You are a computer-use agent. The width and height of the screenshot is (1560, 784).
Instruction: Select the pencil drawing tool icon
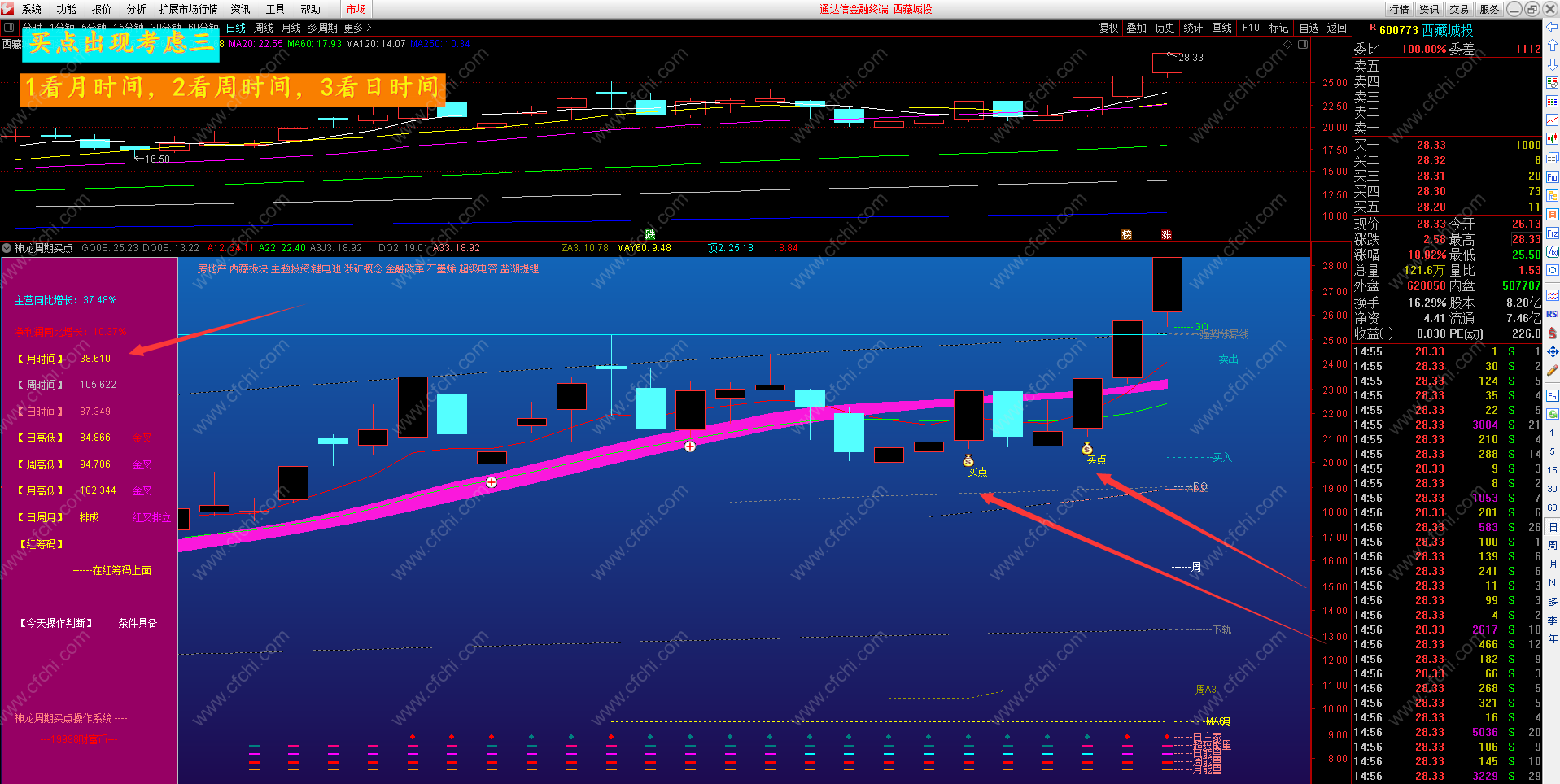[x=1552, y=370]
